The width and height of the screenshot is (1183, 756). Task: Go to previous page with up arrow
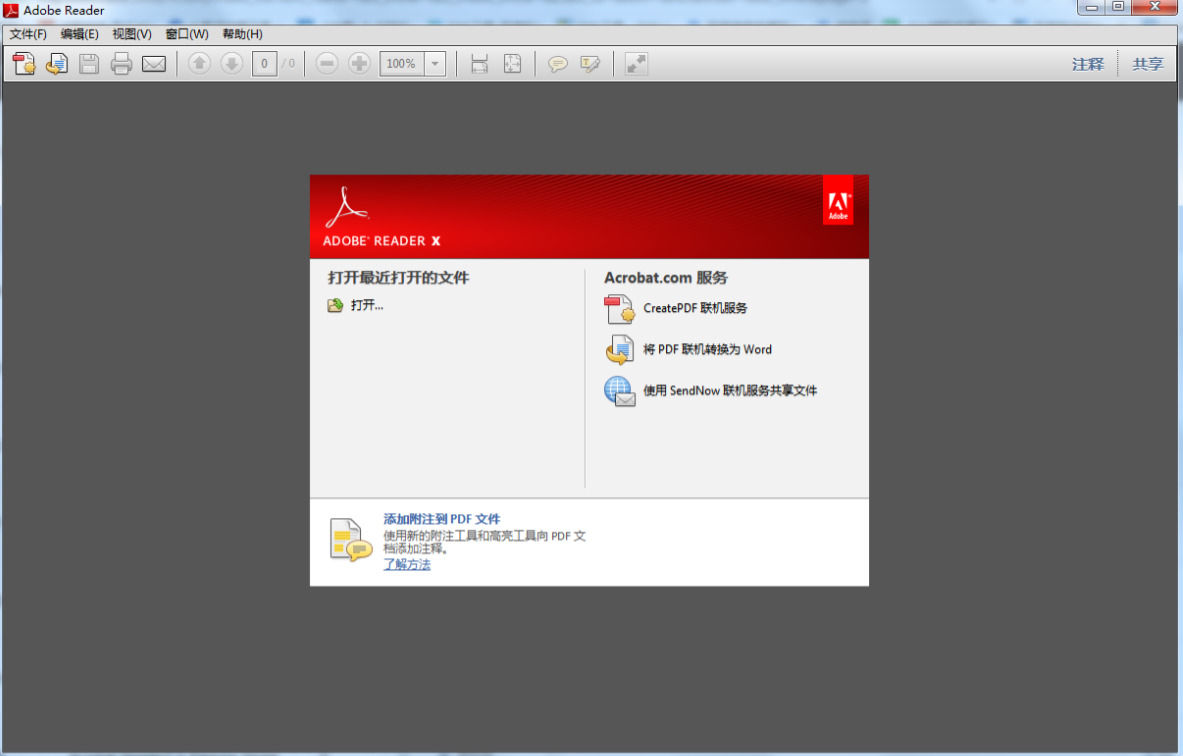coord(199,64)
